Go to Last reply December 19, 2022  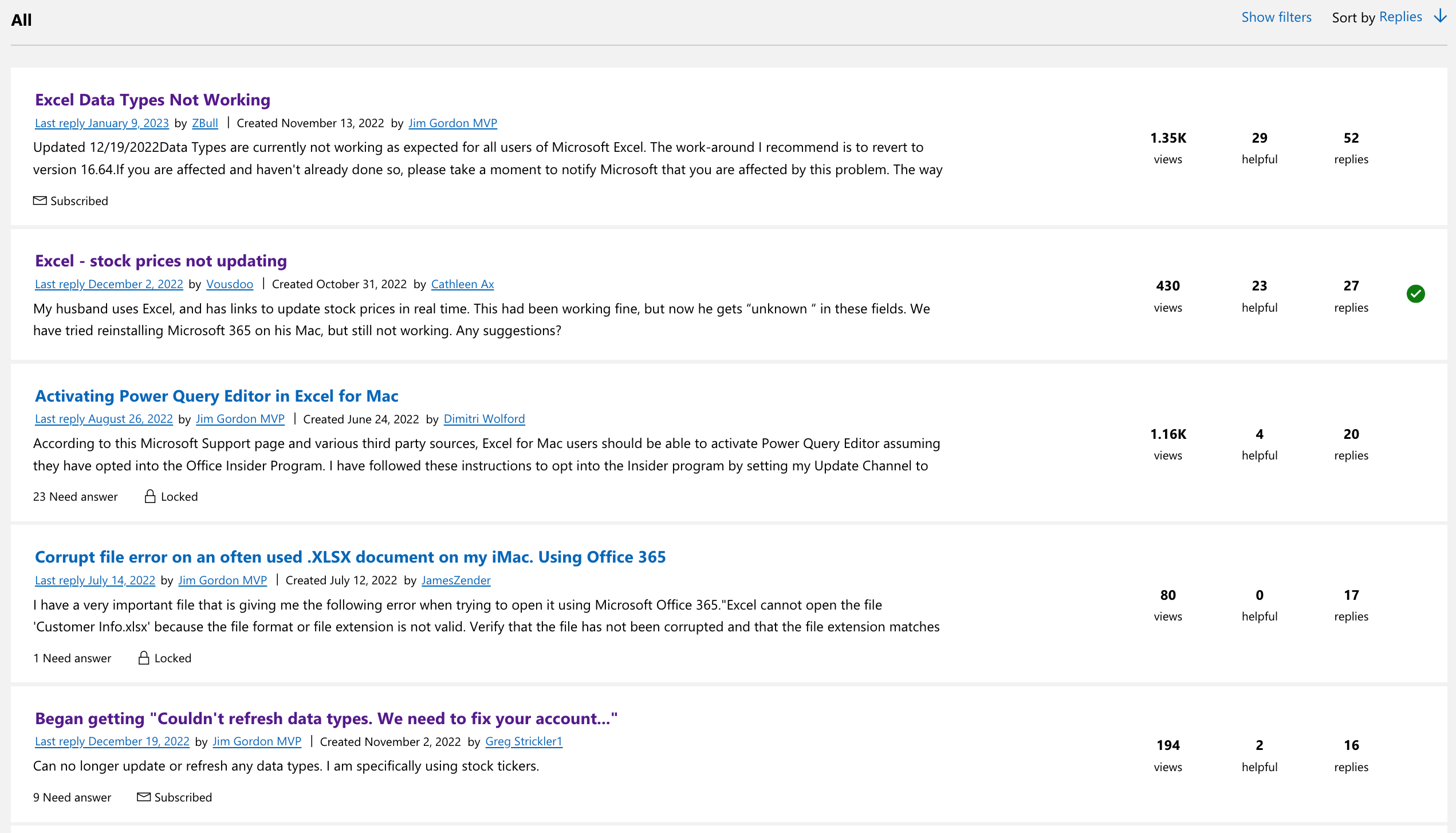click(x=112, y=741)
